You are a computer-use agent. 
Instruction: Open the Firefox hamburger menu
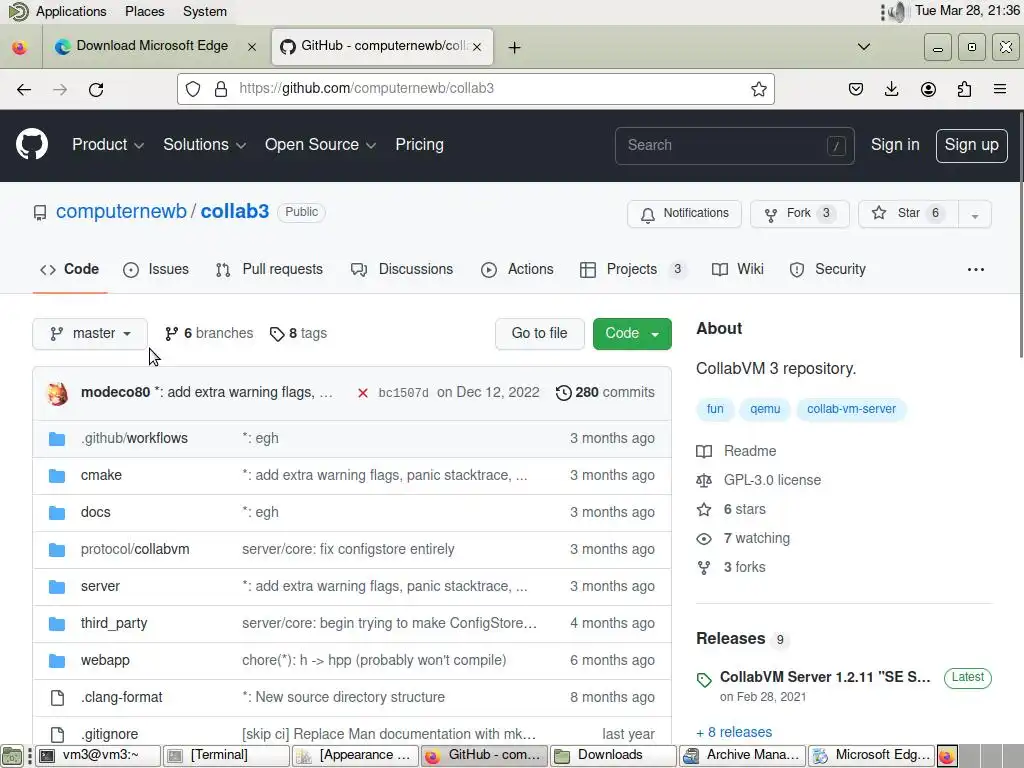point(1000,89)
